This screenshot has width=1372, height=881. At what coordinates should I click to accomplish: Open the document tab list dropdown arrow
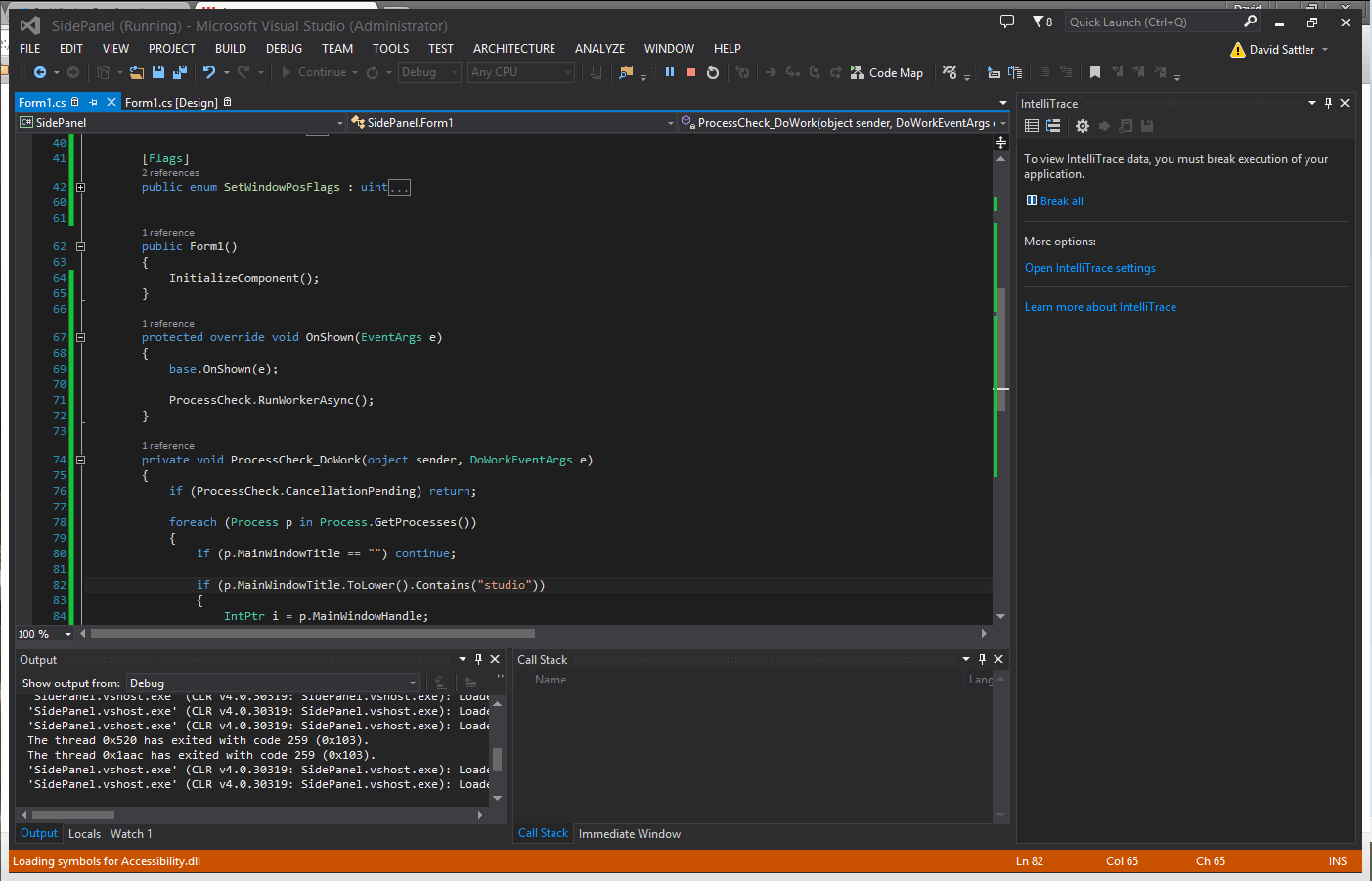(1003, 102)
